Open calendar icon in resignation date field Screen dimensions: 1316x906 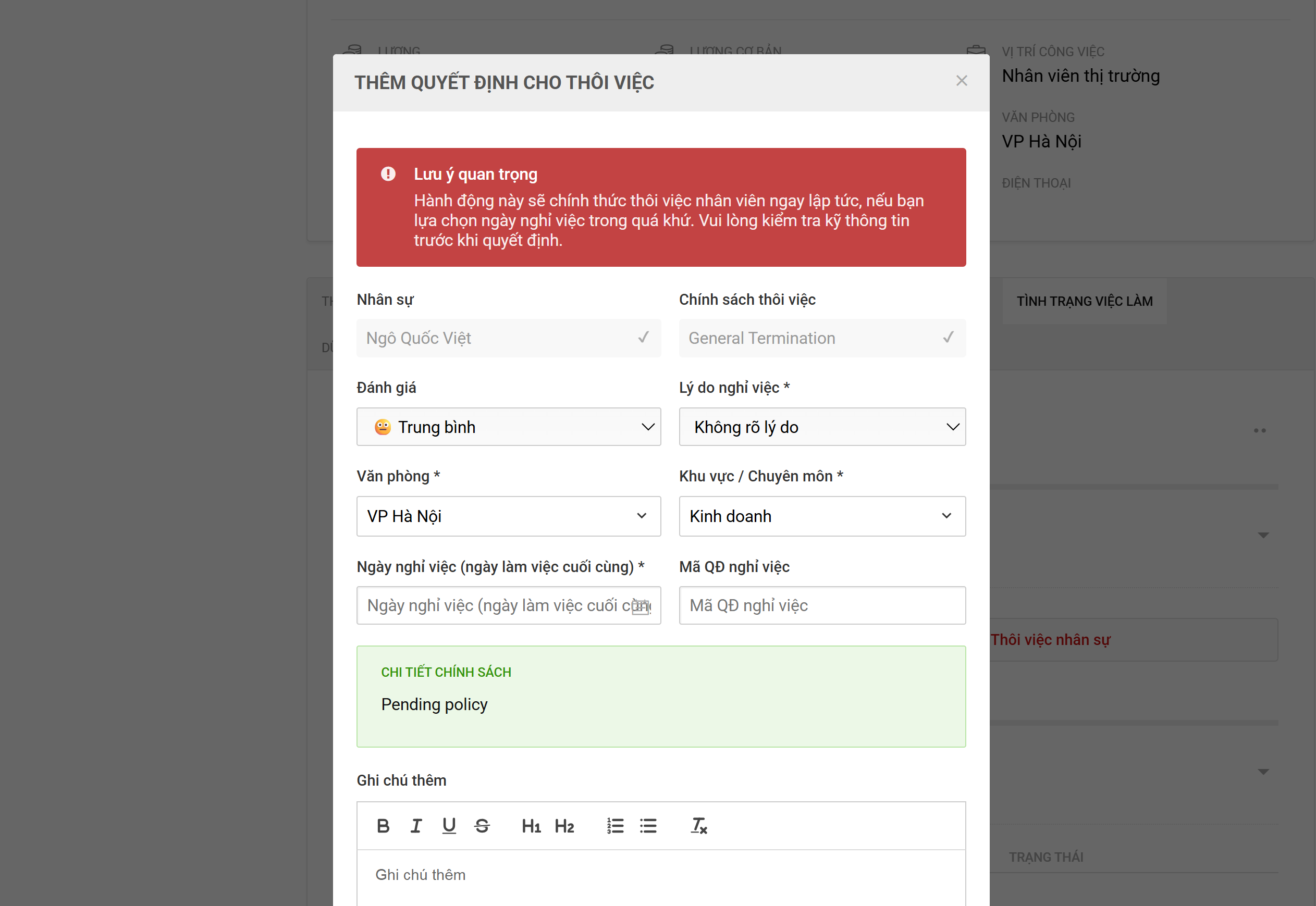641,606
